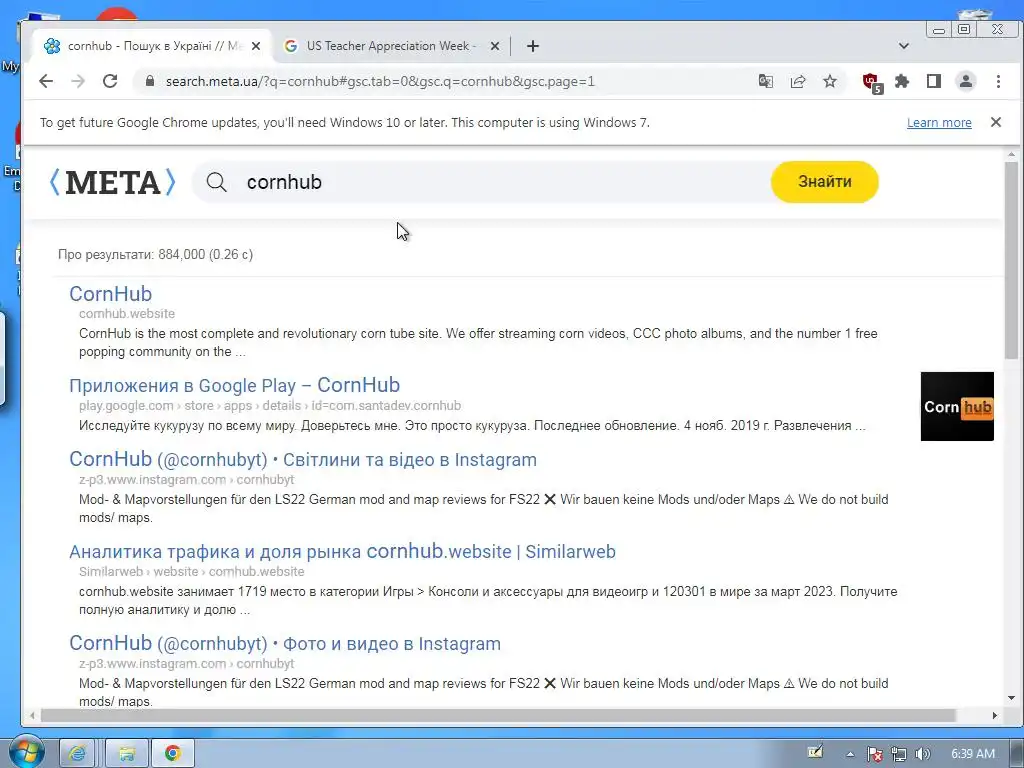Click the Corn hub app thumbnail image
The image size is (1024, 768).
957,406
